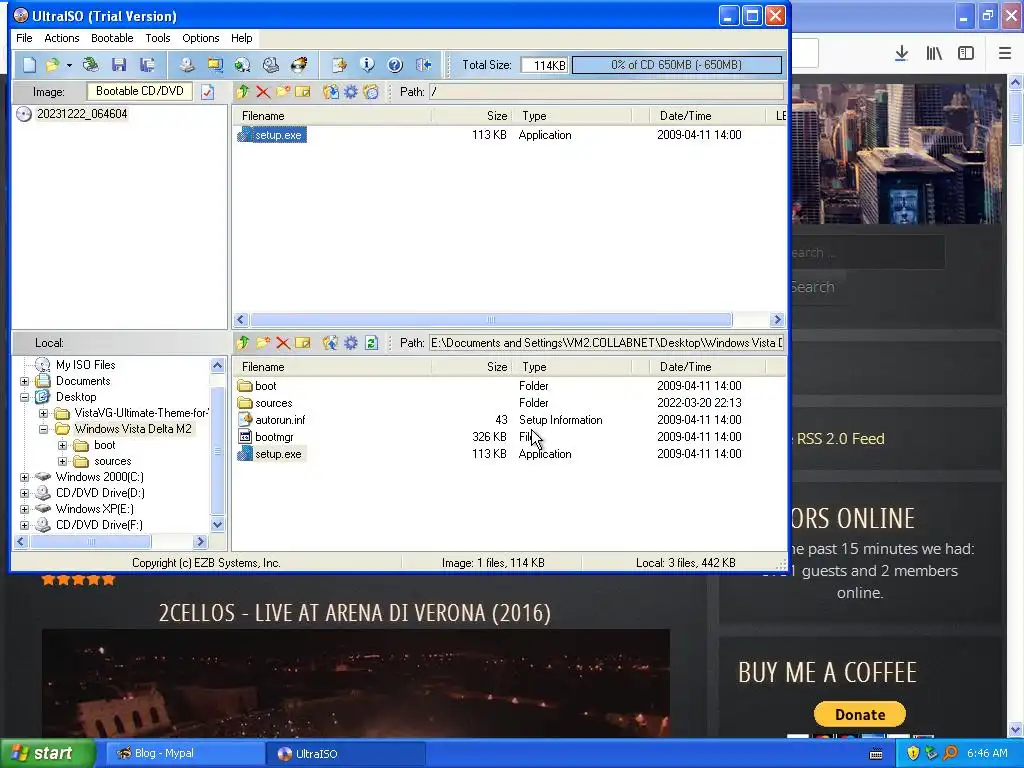Image resolution: width=1024 pixels, height=768 pixels.
Task: Open the Bootable menu
Action: pyautogui.click(x=112, y=38)
